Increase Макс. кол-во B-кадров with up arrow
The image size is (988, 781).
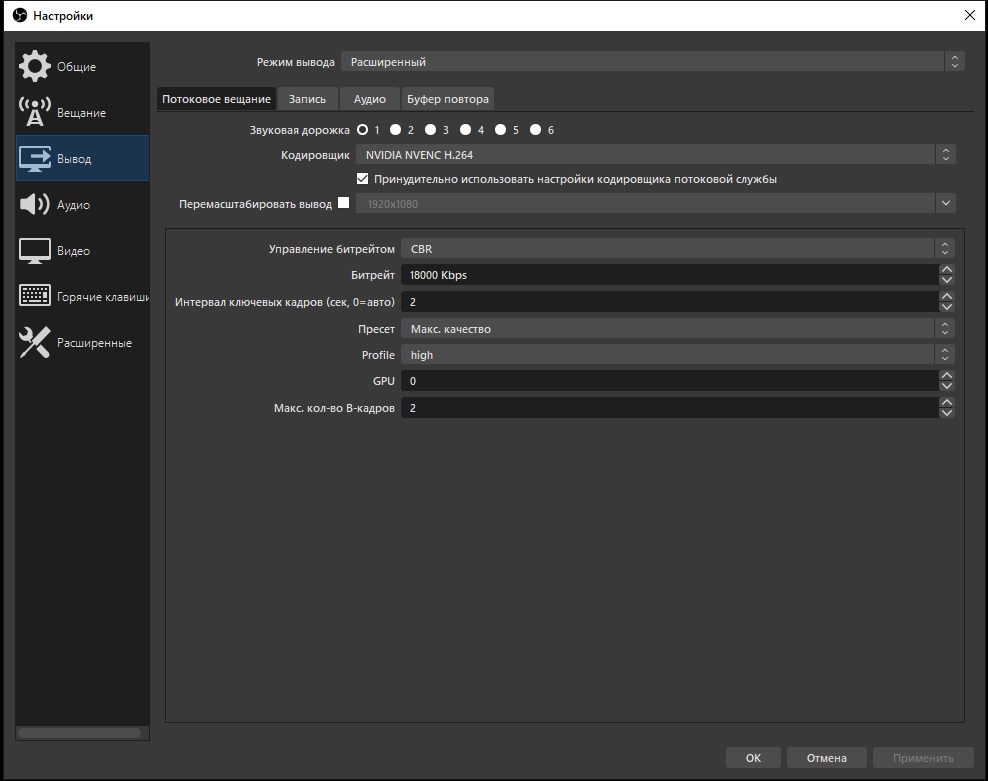tap(946, 402)
